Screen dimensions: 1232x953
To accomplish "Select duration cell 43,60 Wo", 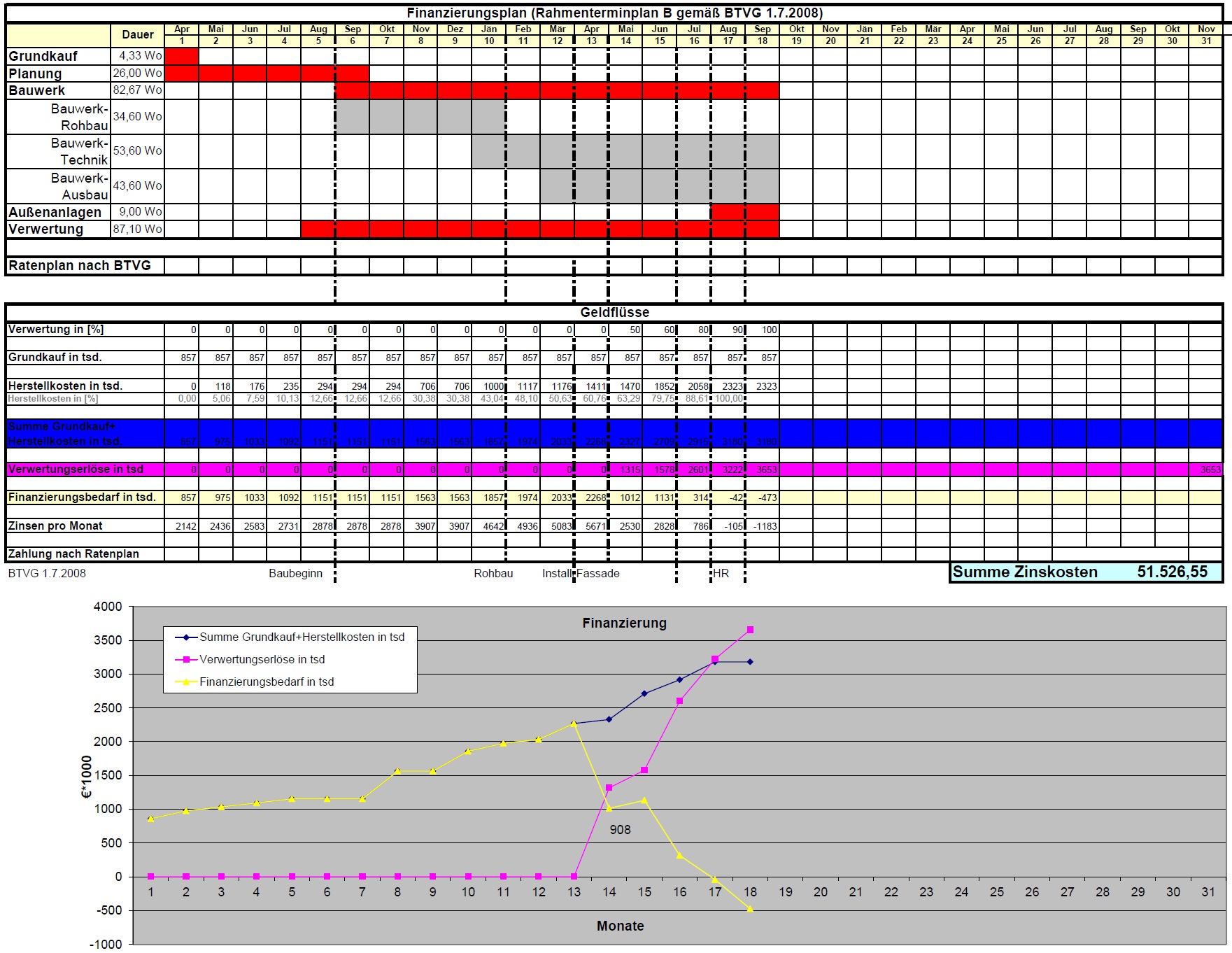I will point(138,186).
